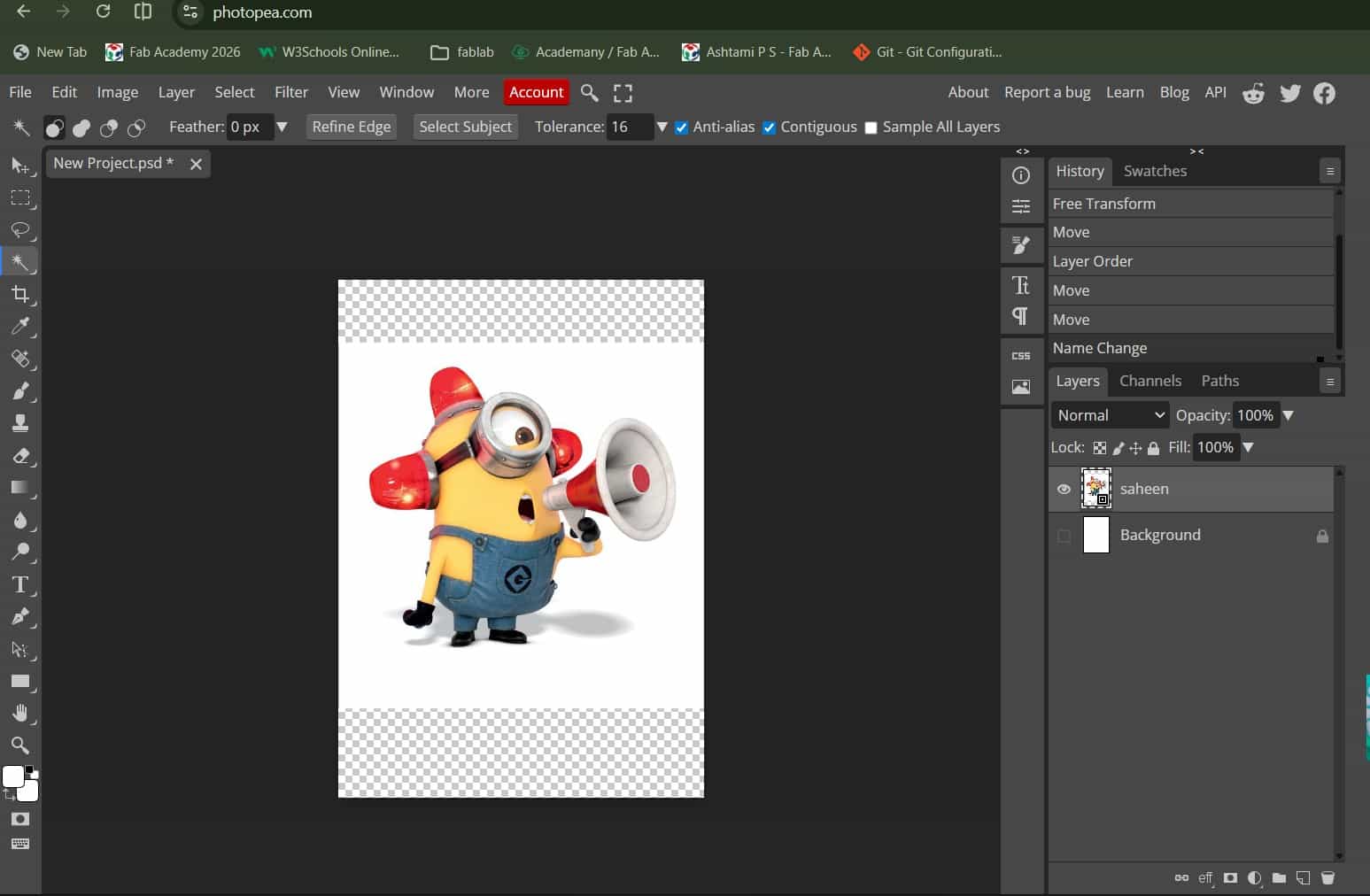Open the Normal blend mode dropdown
1370x896 pixels.
coord(1110,415)
